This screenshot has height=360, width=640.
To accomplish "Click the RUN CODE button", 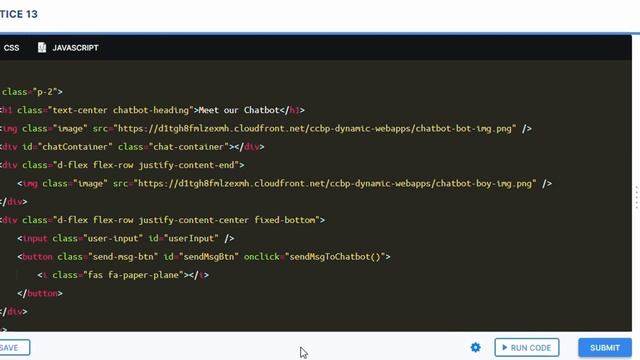I will (527, 348).
